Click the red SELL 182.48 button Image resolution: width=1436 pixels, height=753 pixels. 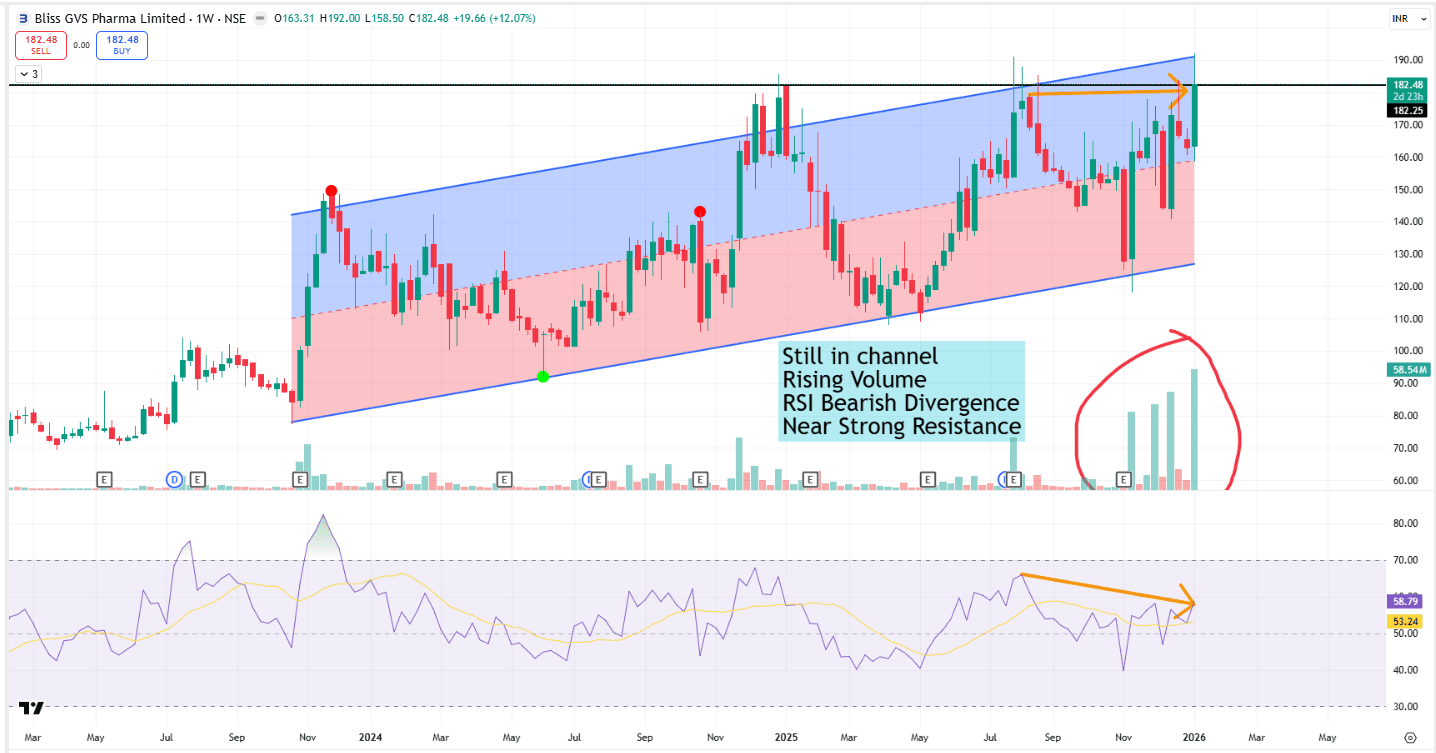(x=39, y=45)
